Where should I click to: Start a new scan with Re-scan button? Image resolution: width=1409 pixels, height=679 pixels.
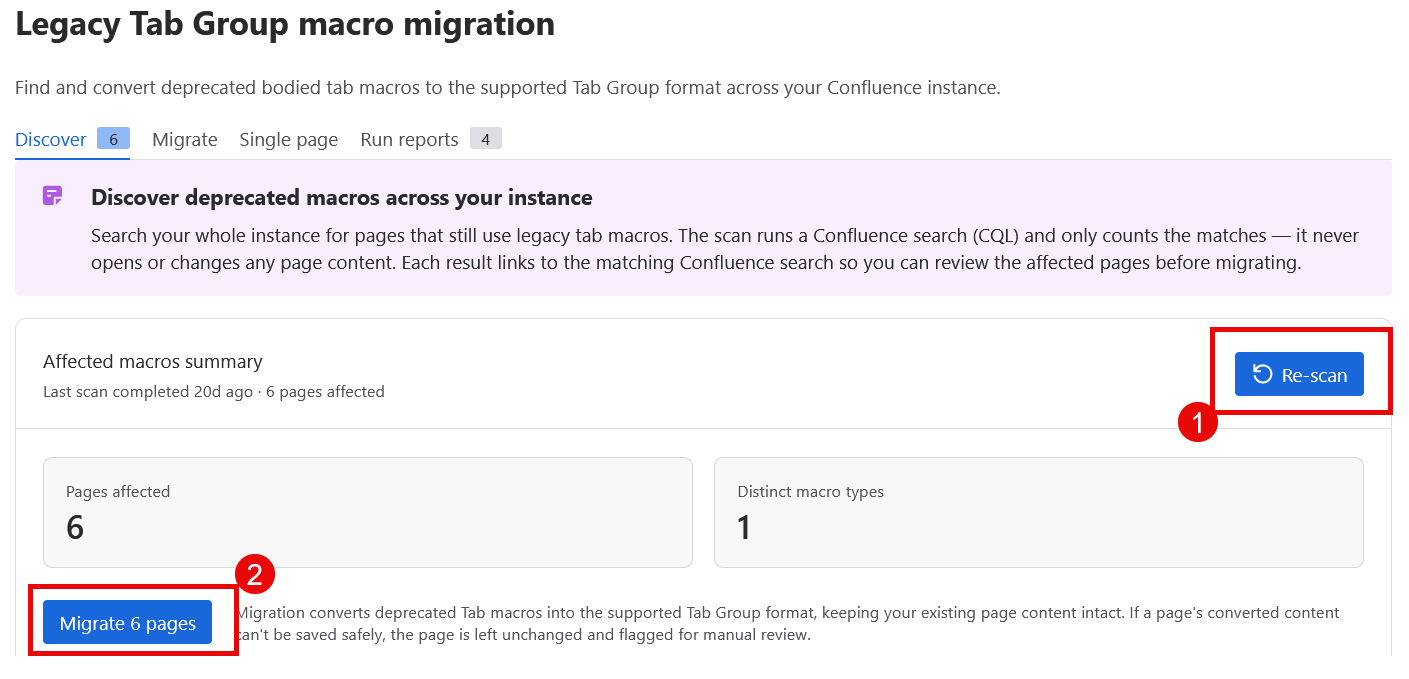pyautogui.click(x=1299, y=374)
